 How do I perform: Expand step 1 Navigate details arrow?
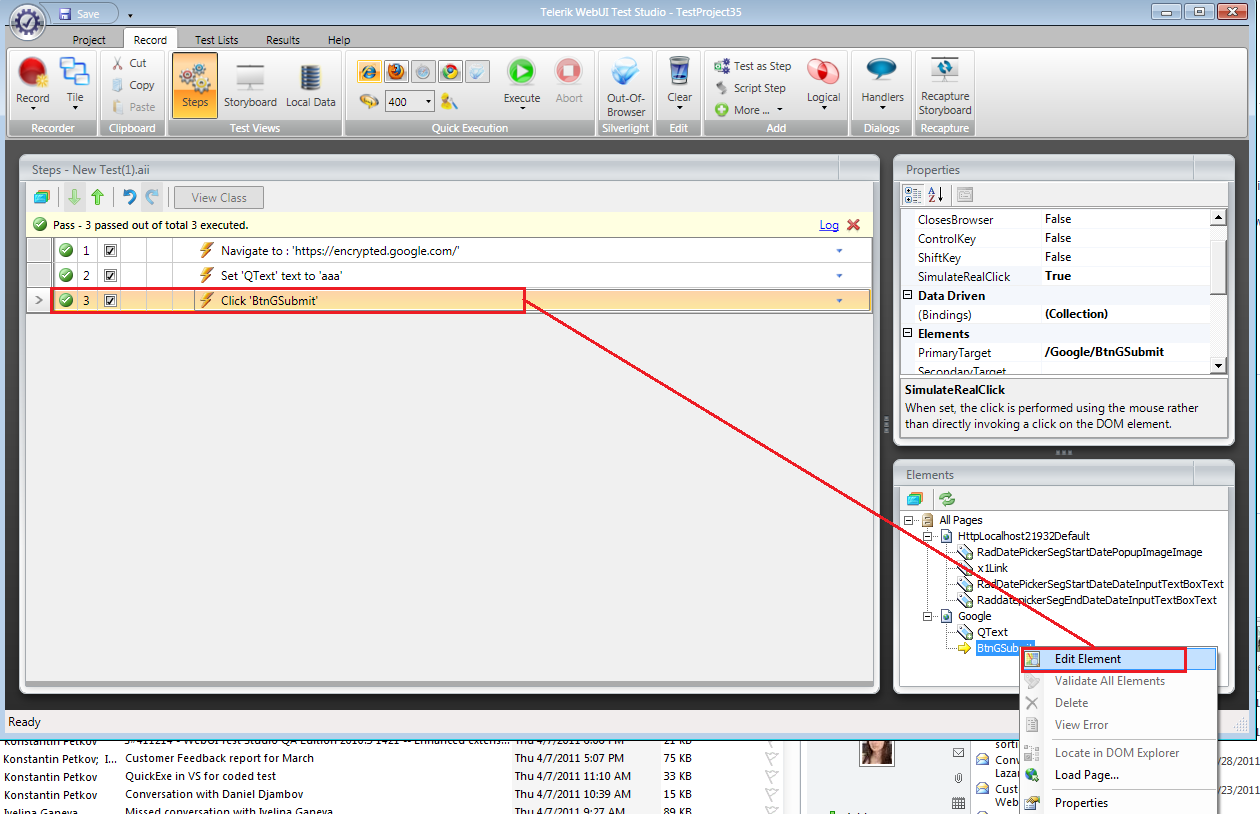pyautogui.click(x=839, y=251)
